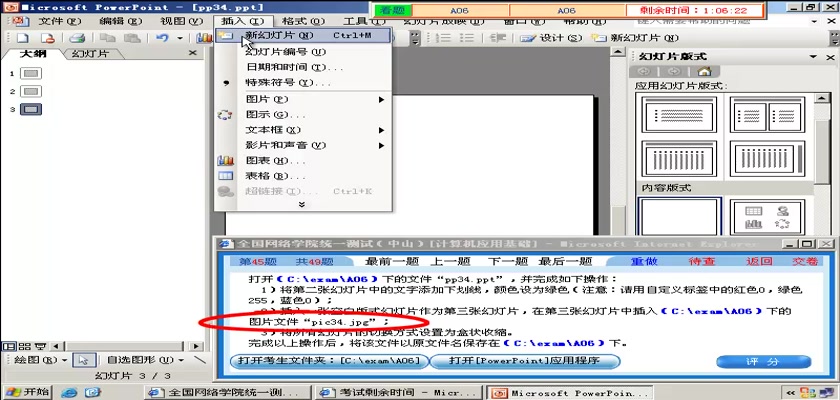Click slide area scroll-up arrow
Screen dimensions: 840x400
tap(618, 52)
